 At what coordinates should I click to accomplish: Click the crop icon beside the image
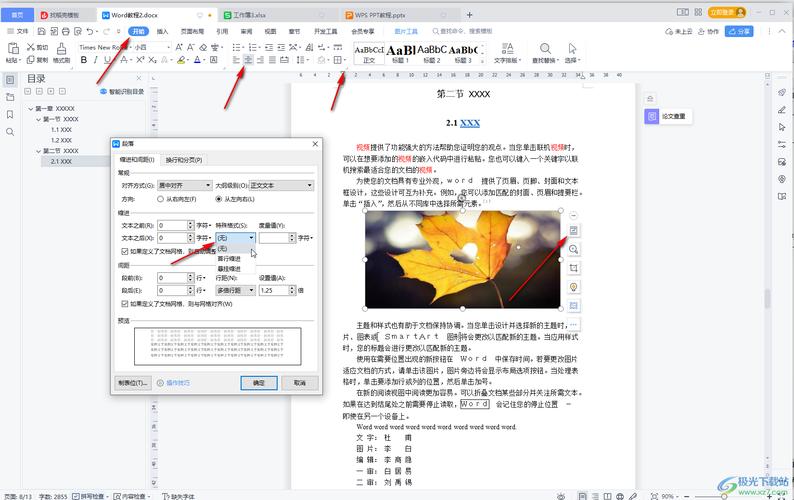tap(573, 268)
